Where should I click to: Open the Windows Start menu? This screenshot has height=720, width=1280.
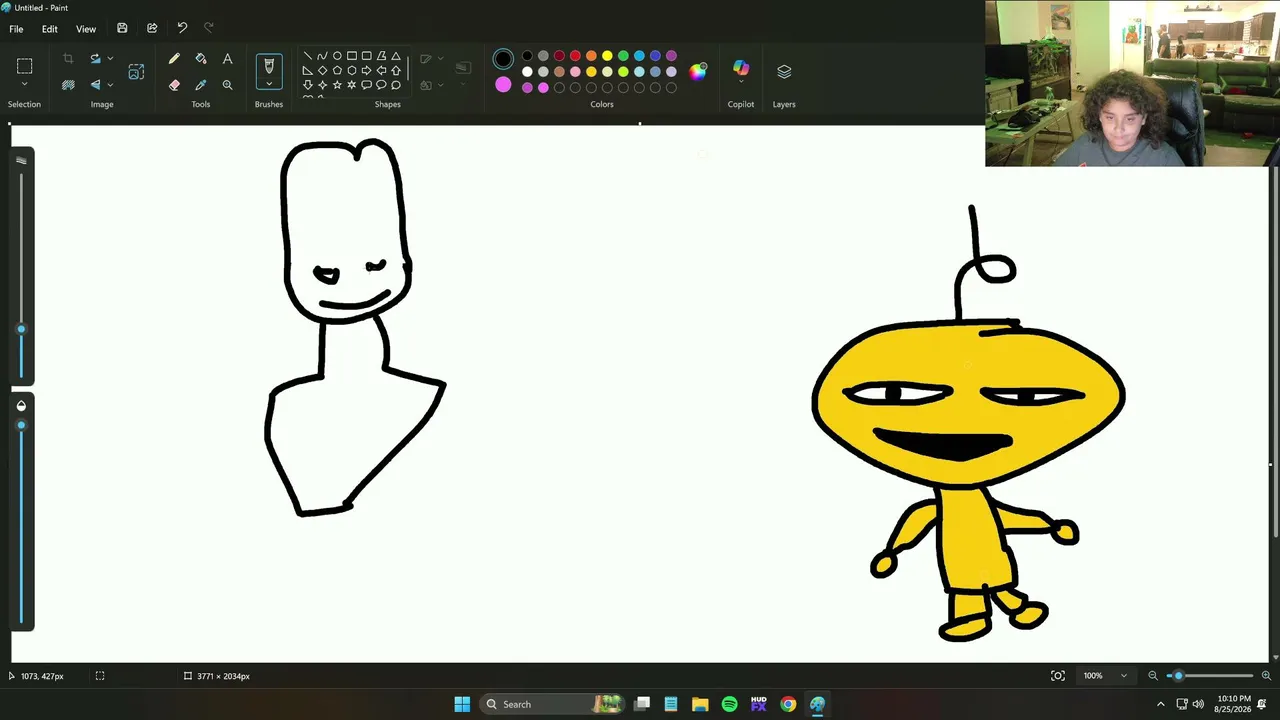click(x=462, y=704)
